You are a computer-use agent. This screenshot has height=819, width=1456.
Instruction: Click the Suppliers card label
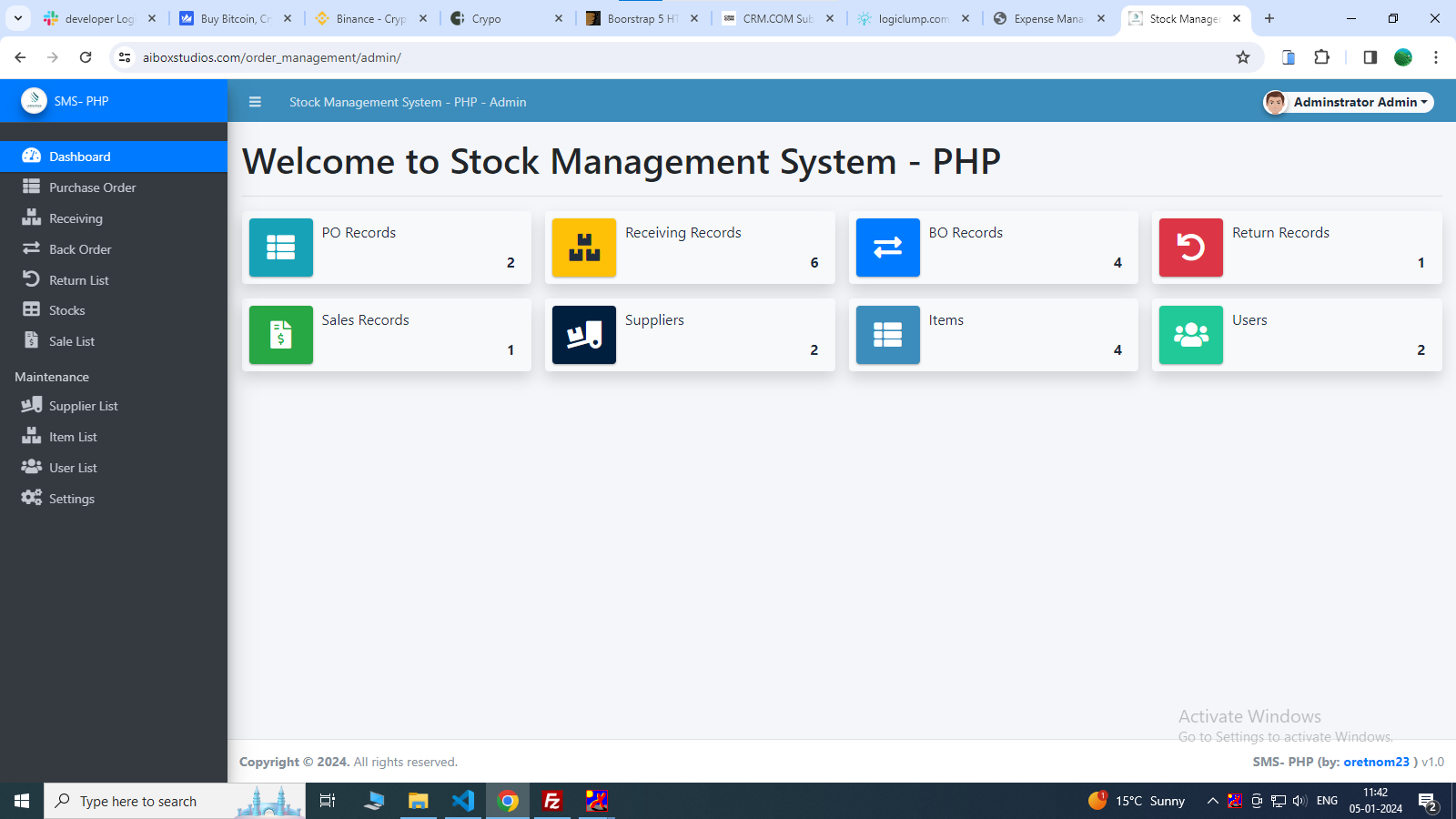pyautogui.click(x=654, y=320)
